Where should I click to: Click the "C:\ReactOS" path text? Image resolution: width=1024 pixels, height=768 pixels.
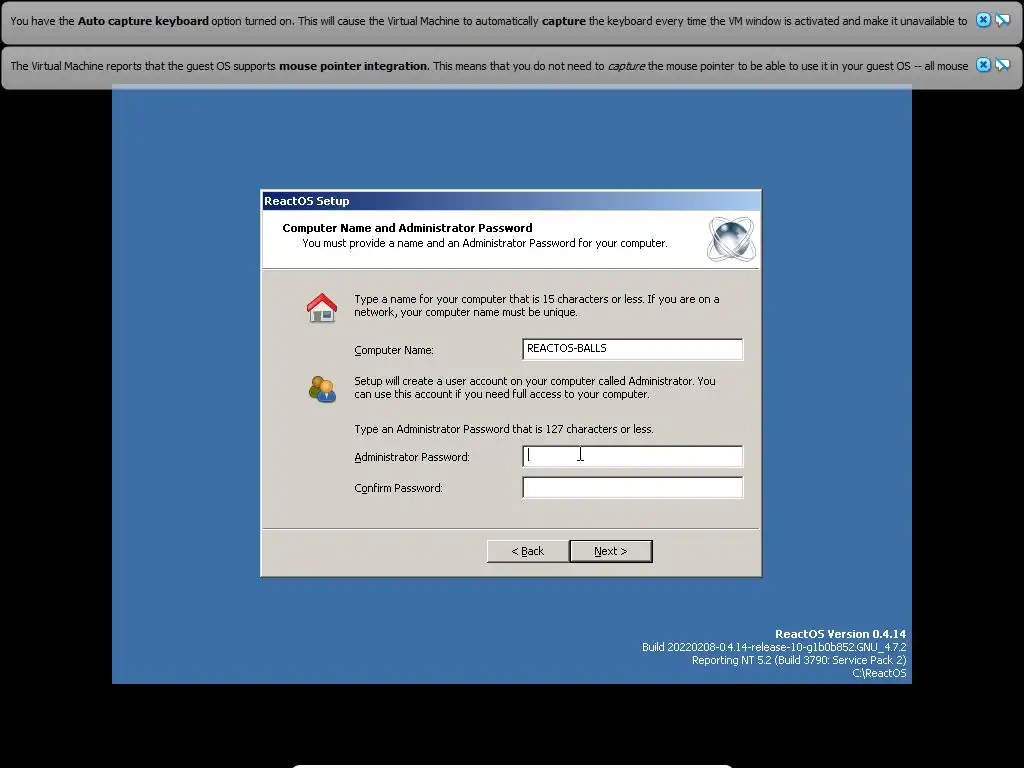tap(879, 673)
